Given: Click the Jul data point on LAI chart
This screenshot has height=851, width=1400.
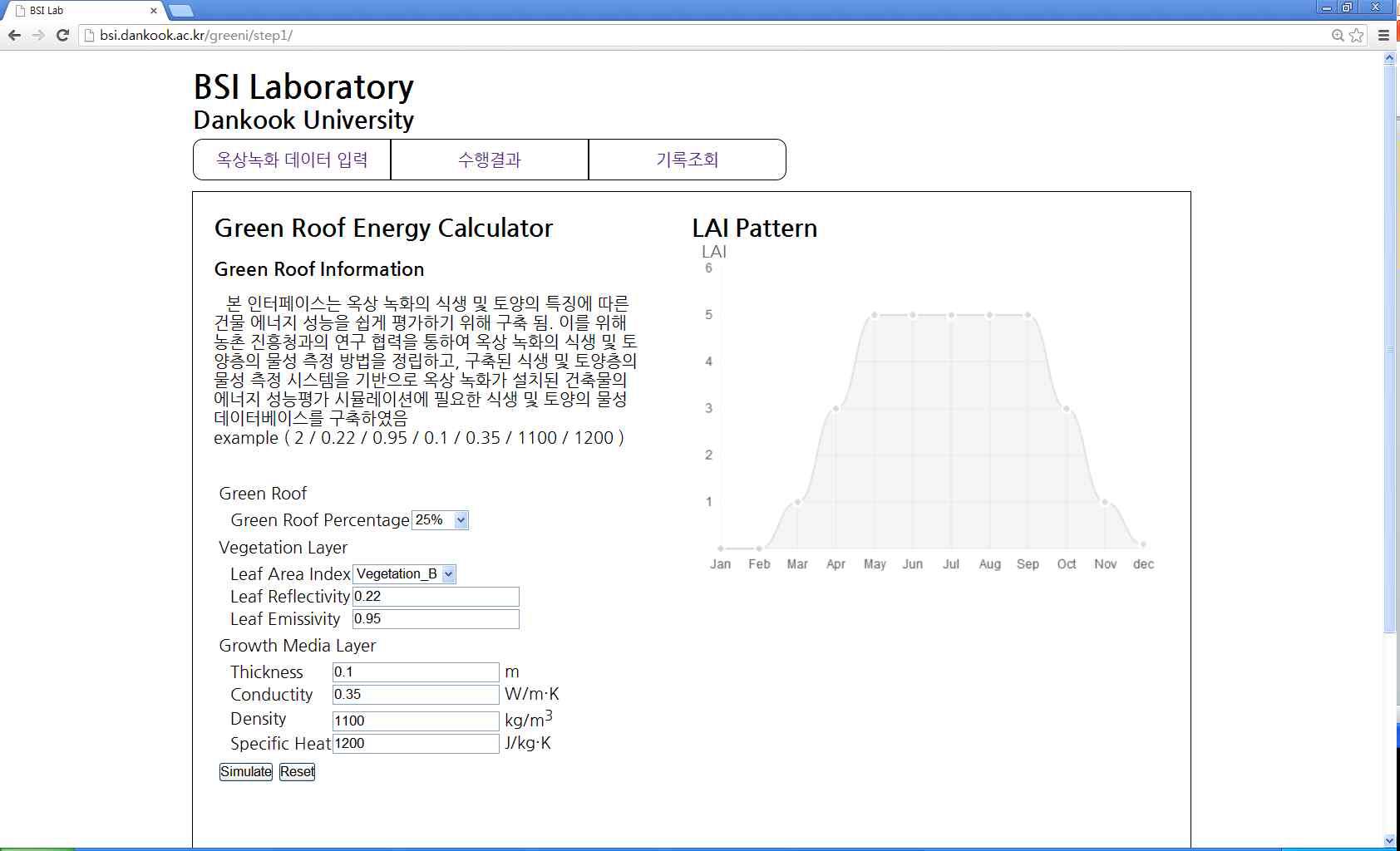Looking at the screenshot, I should click(x=951, y=315).
